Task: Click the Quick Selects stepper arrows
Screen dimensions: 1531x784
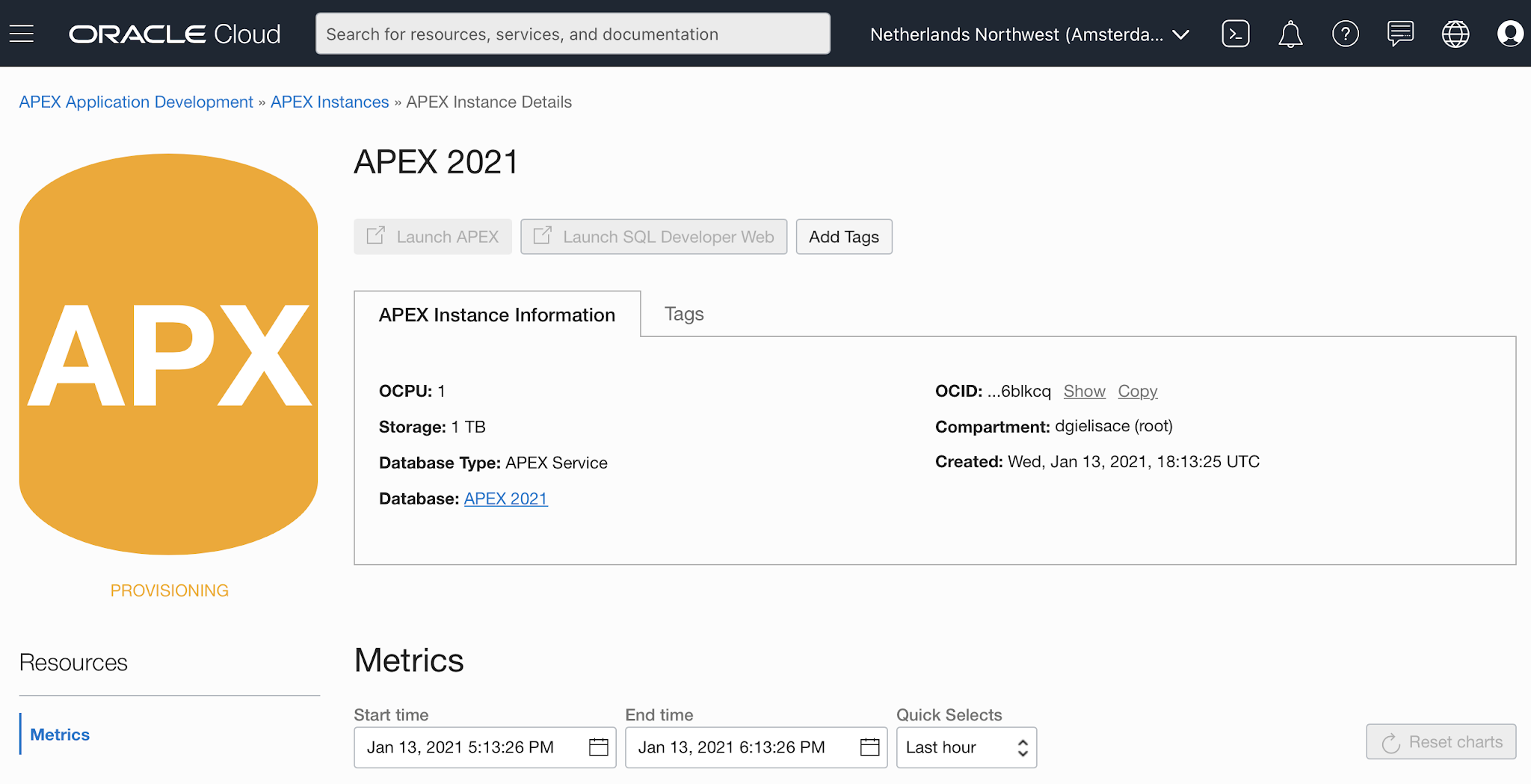Action: 1022,747
